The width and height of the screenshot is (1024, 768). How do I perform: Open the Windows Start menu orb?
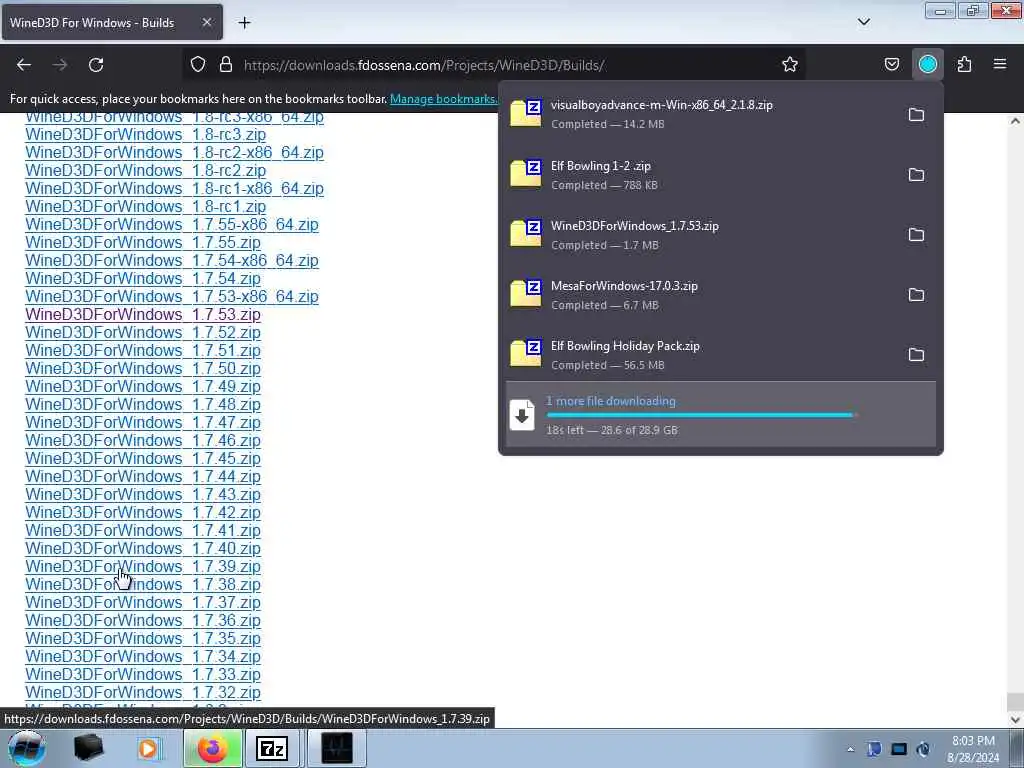coord(26,748)
